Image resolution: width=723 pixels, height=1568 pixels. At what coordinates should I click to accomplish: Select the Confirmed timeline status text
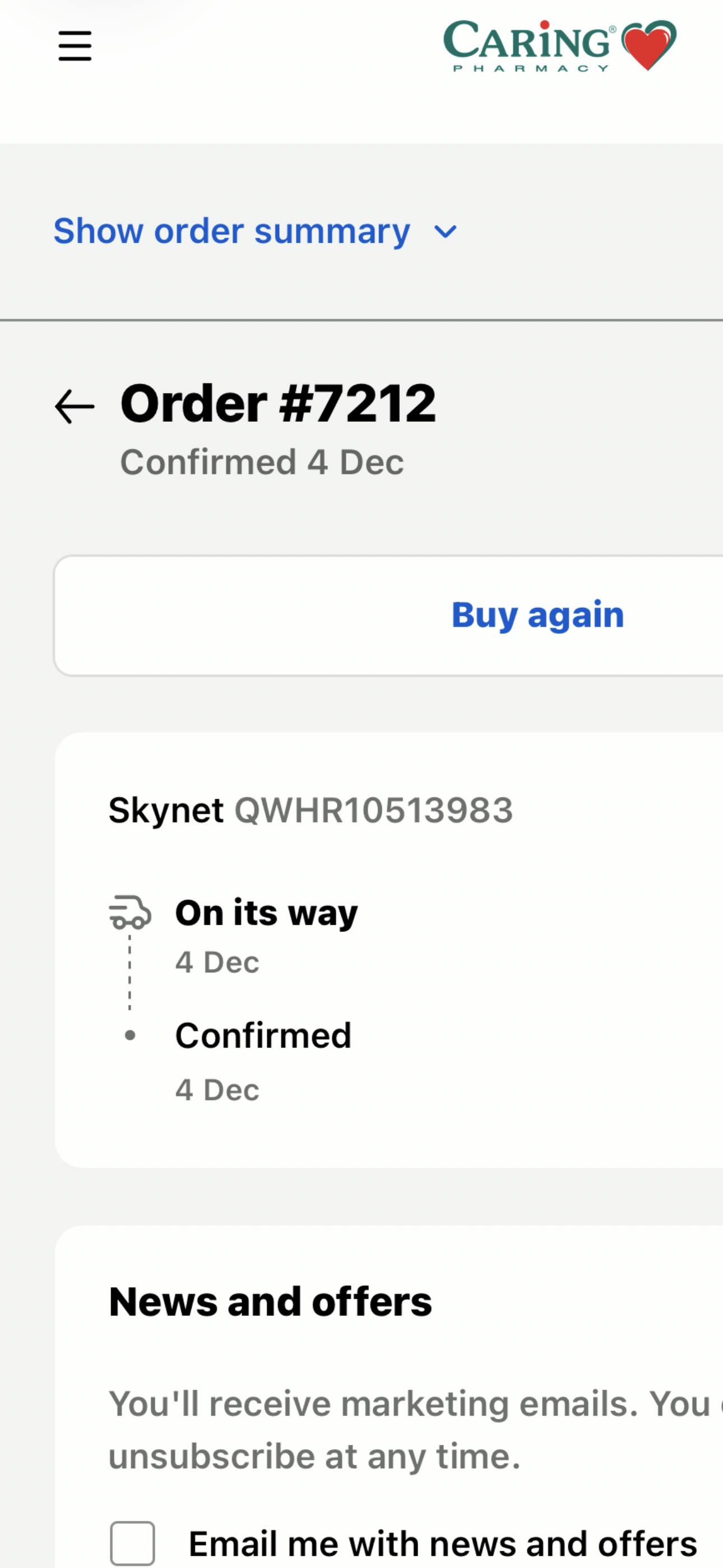[x=263, y=1035]
